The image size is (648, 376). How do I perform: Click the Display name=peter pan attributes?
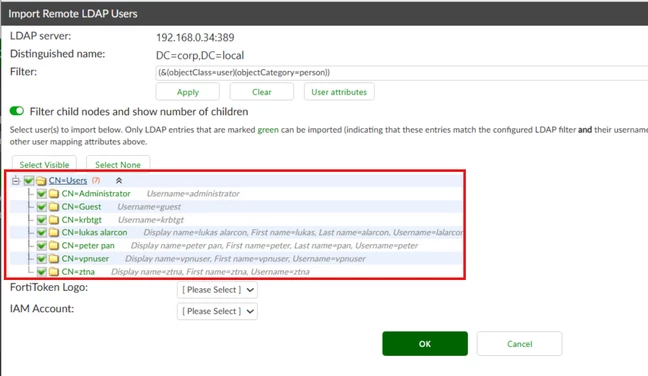(274, 245)
